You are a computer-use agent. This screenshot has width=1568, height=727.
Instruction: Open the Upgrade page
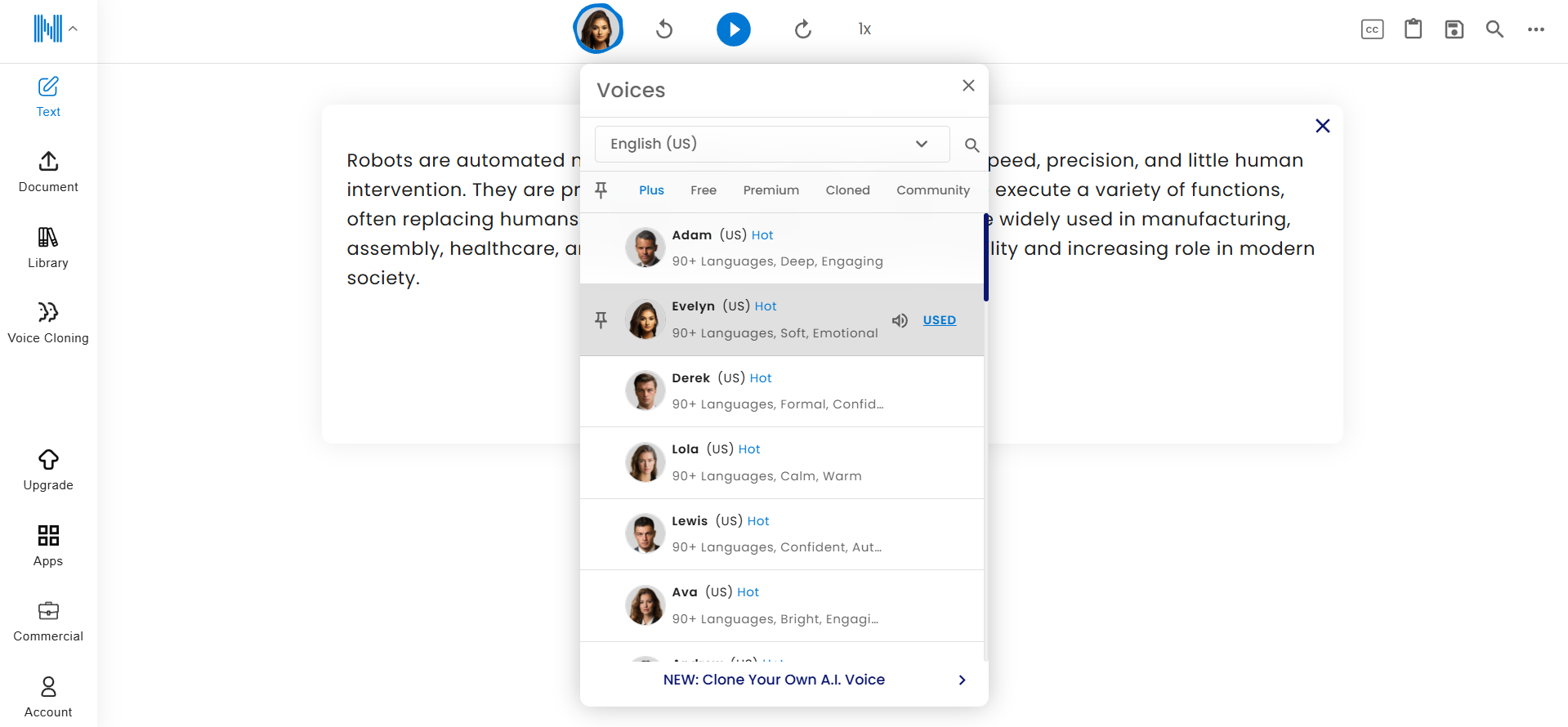point(48,471)
